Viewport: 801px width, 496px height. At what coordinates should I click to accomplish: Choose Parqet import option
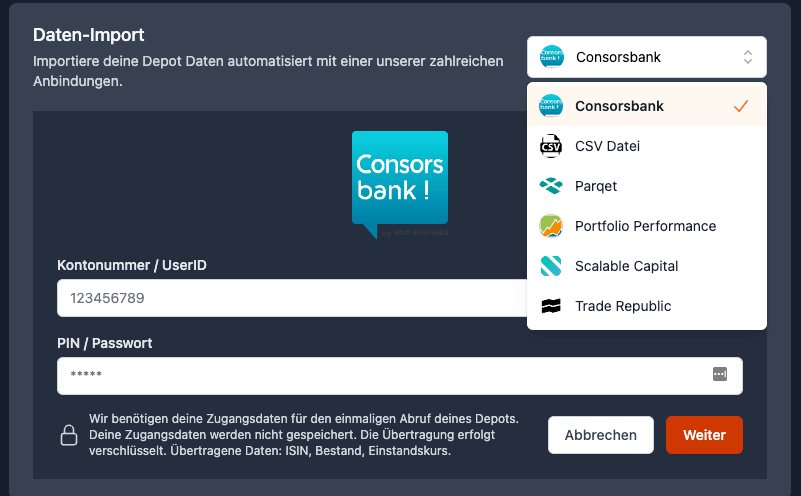[x=647, y=186]
